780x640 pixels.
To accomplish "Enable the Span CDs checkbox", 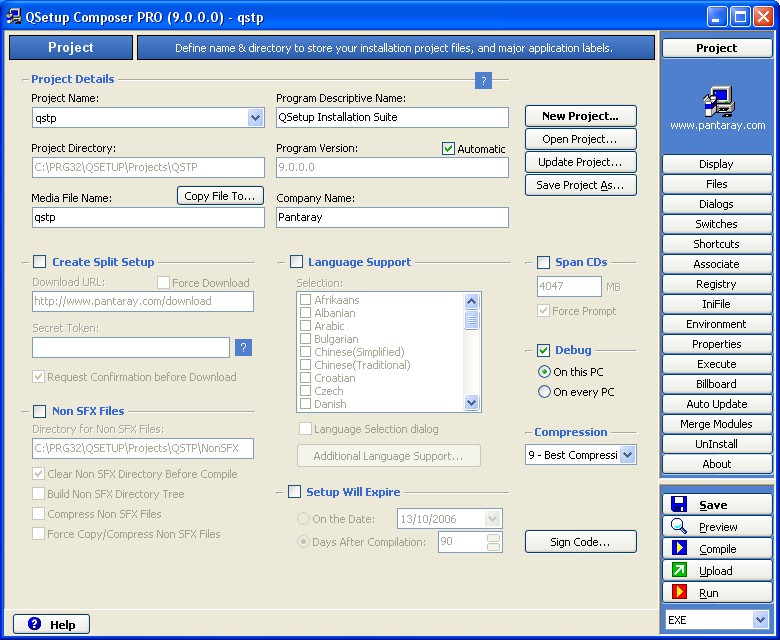I will (x=543, y=262).
